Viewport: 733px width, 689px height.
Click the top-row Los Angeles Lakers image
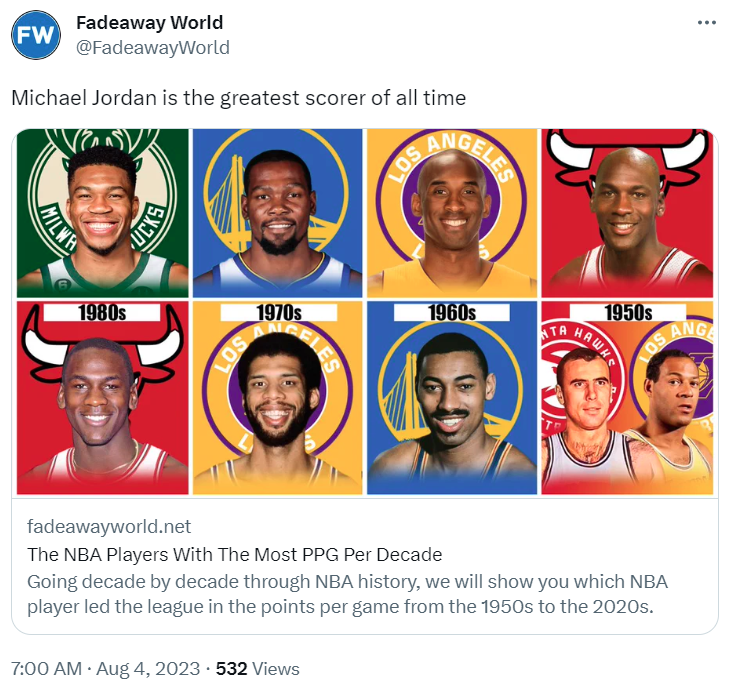click(453, 212)
